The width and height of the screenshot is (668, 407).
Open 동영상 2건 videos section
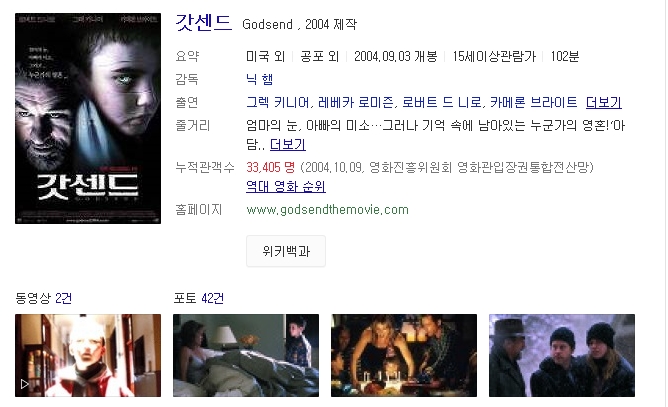pyautogui.click(x=43, y=298)
